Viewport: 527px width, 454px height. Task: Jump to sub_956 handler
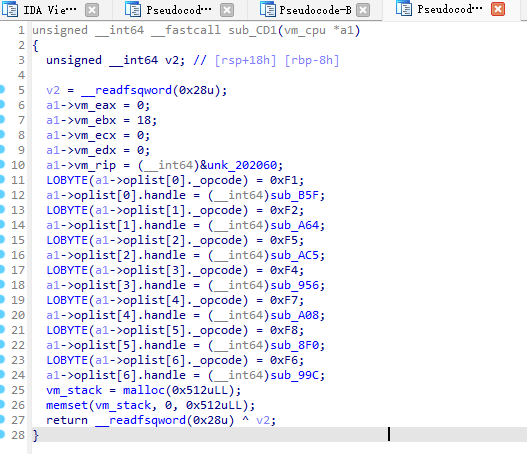pos(295,285)
